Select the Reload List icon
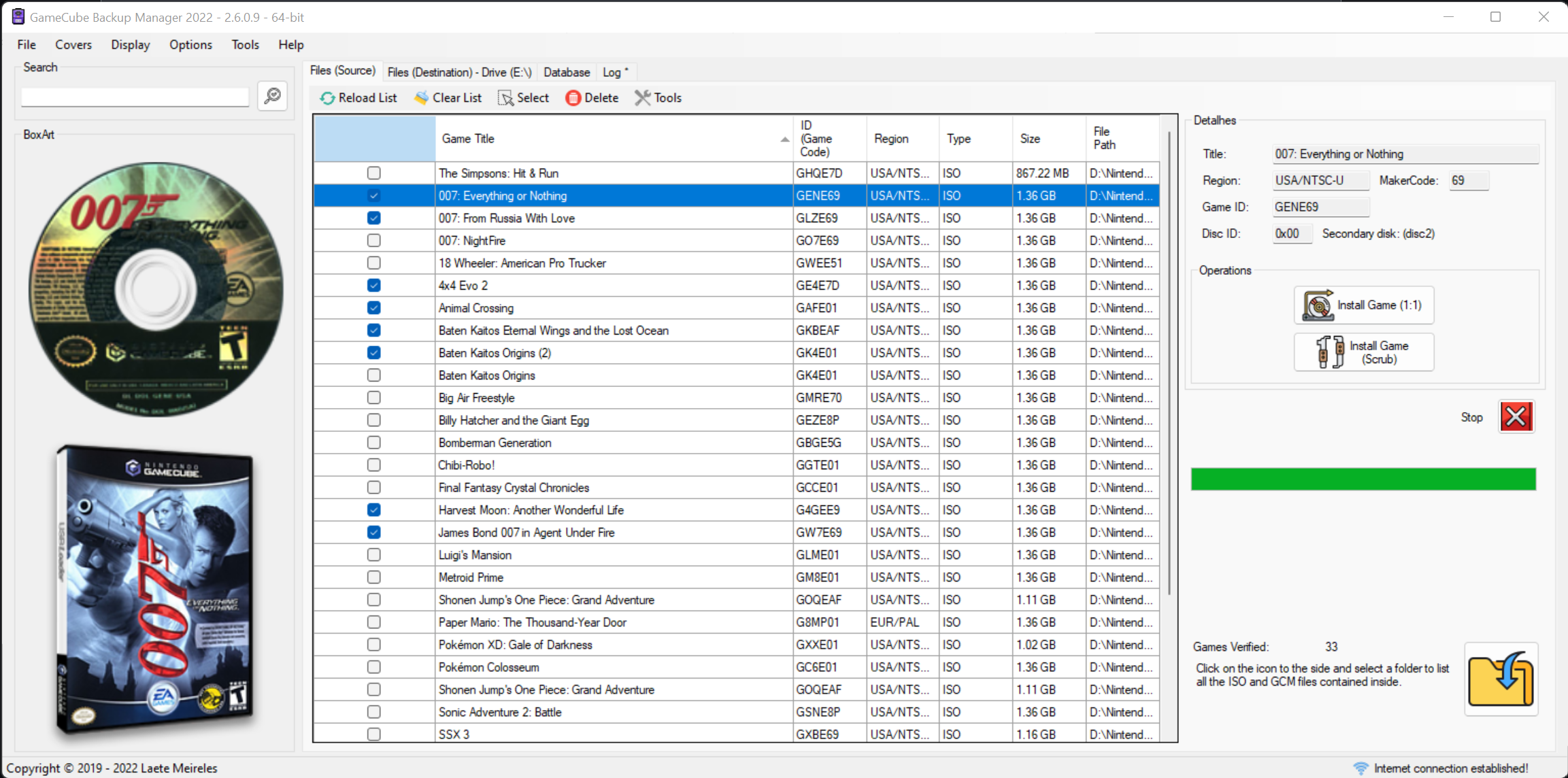This screenshot has width=1568, height=778. (327, 97)
